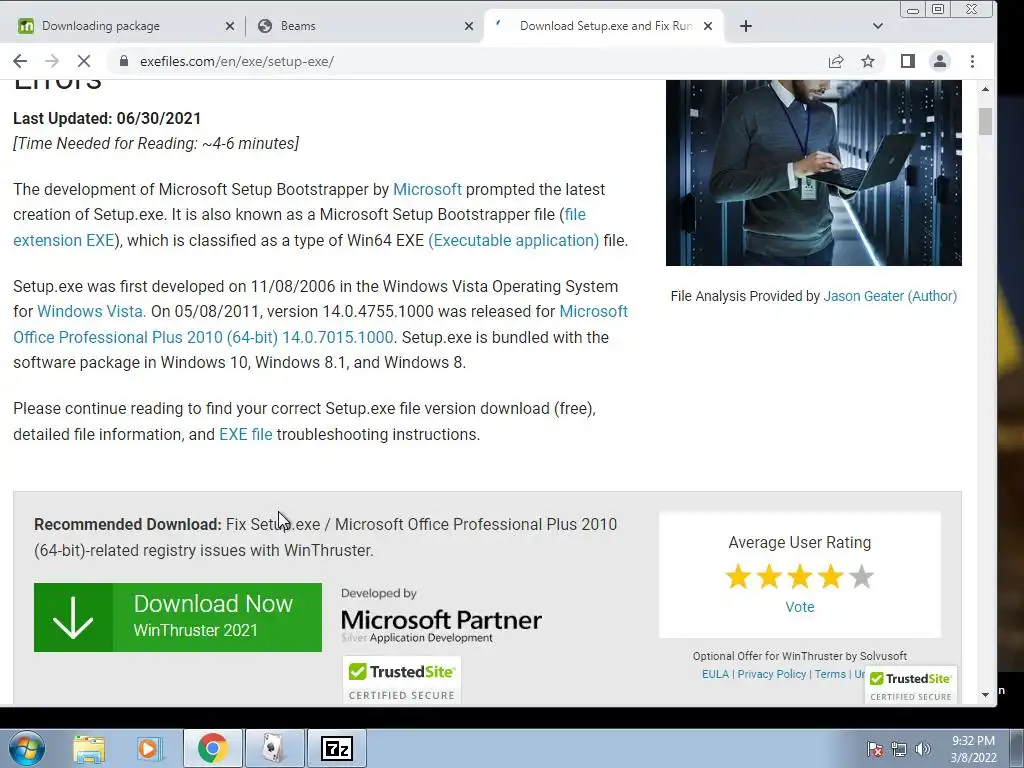Expand the tab search dropdown
Image resolution: width=1024 pixels, height=768 pixels.
[x=878, y=26]
